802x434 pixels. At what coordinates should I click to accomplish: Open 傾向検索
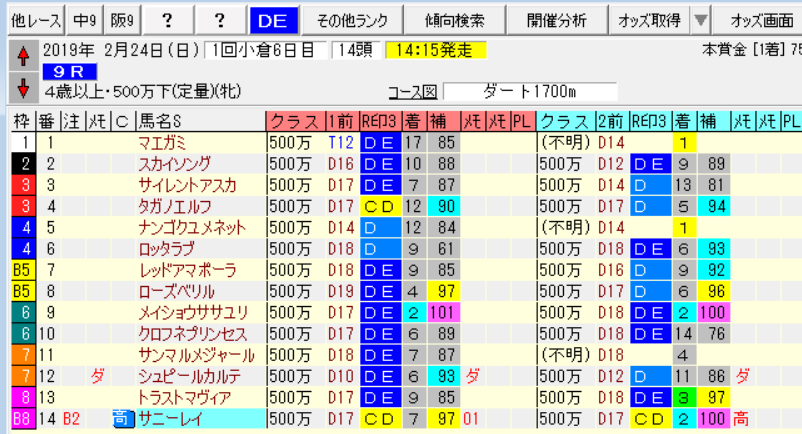click(x=454, y=21)
